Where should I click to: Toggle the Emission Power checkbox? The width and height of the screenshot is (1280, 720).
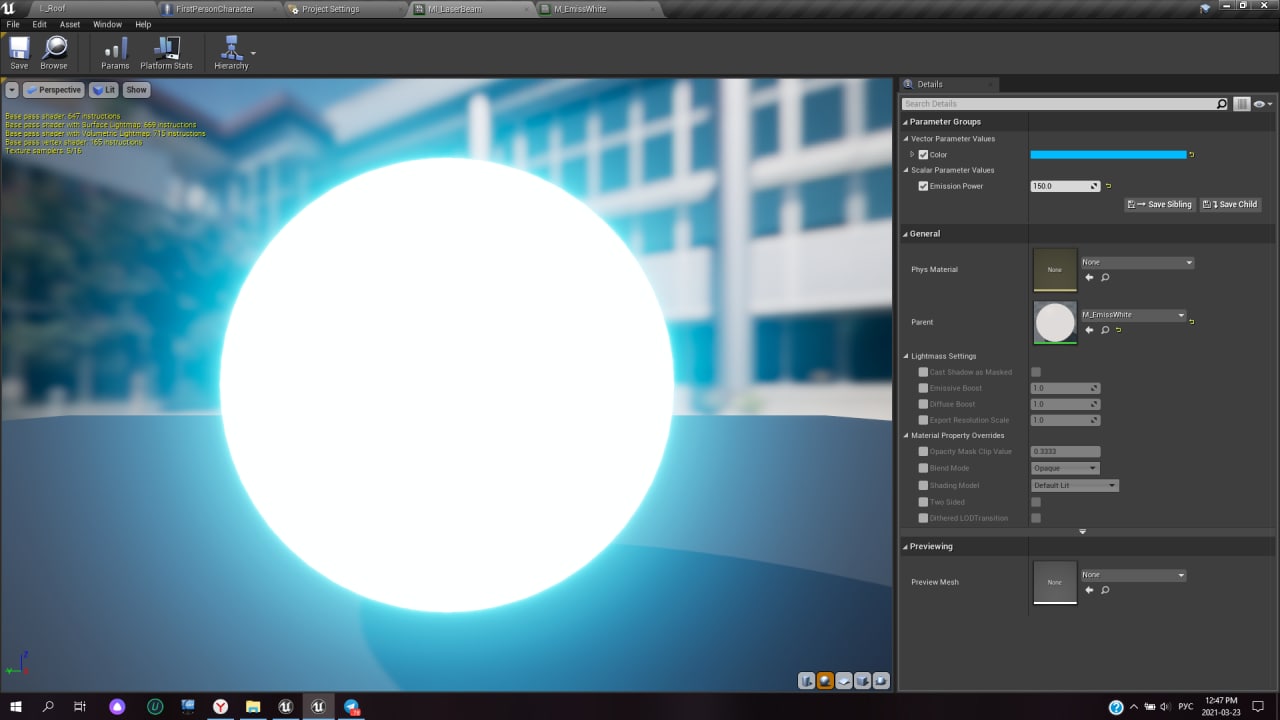923,186
